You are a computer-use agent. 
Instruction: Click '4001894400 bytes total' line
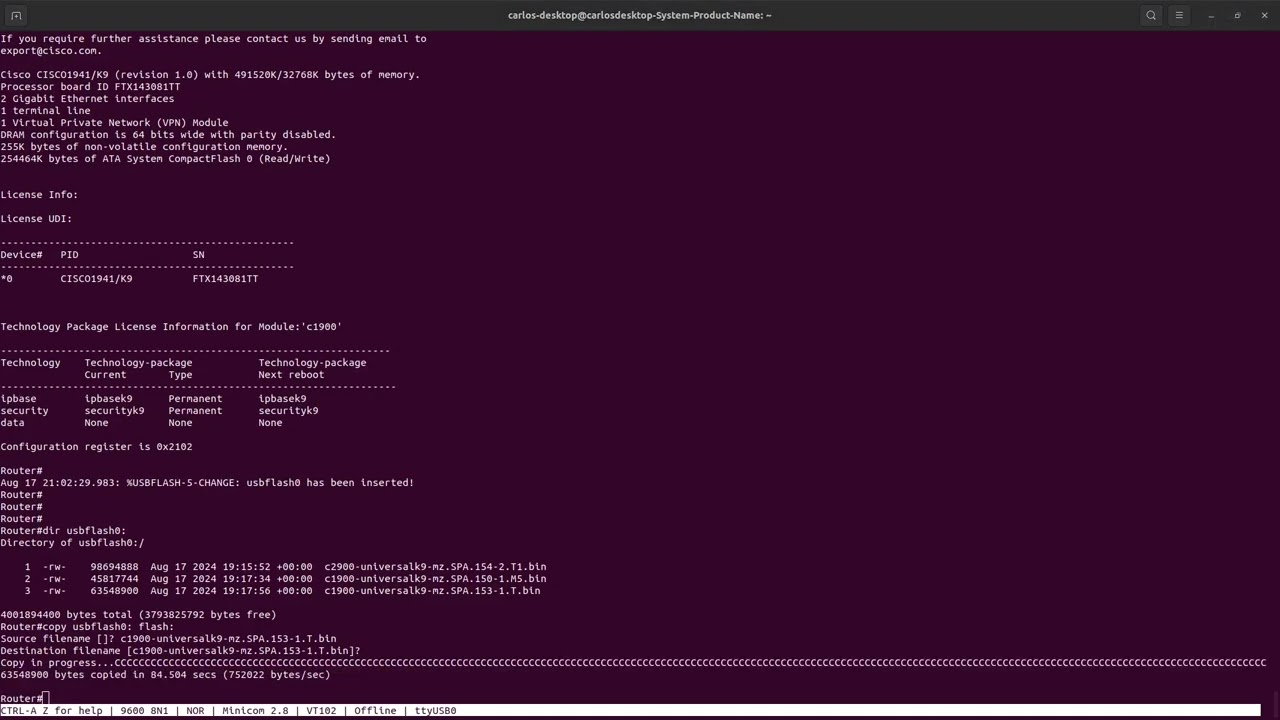tap(138, 615)
